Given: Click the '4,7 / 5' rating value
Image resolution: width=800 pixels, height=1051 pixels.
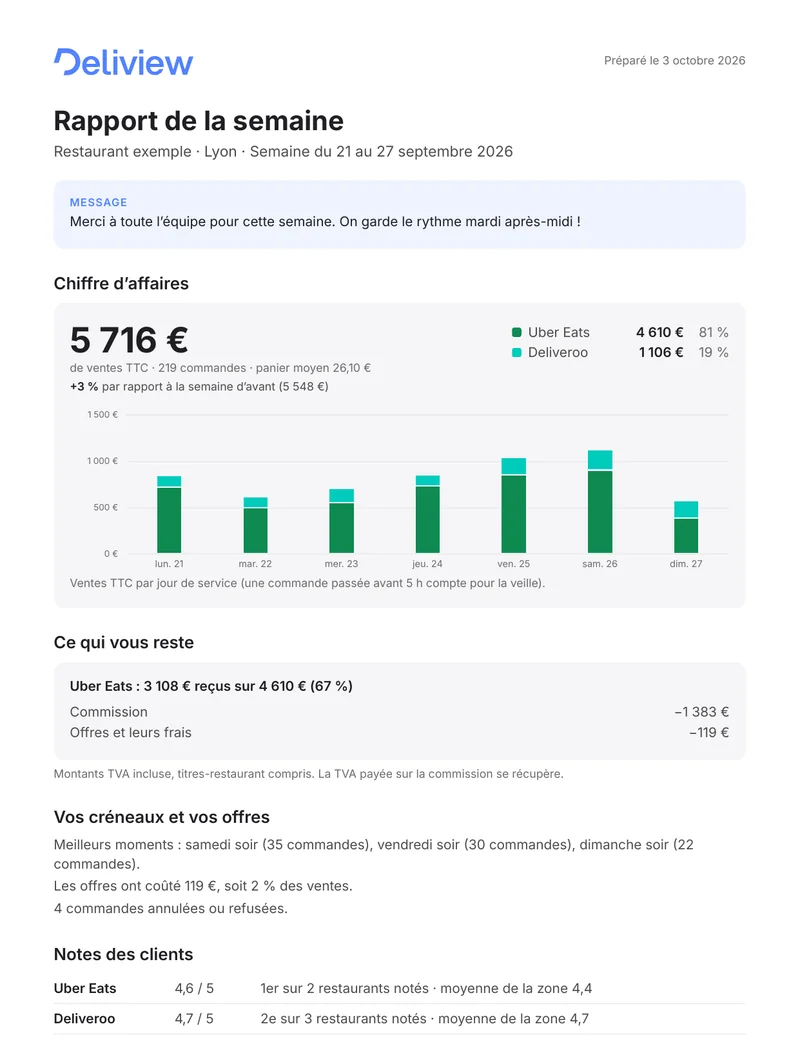Looking at the screenshot, I should 194,1019.
